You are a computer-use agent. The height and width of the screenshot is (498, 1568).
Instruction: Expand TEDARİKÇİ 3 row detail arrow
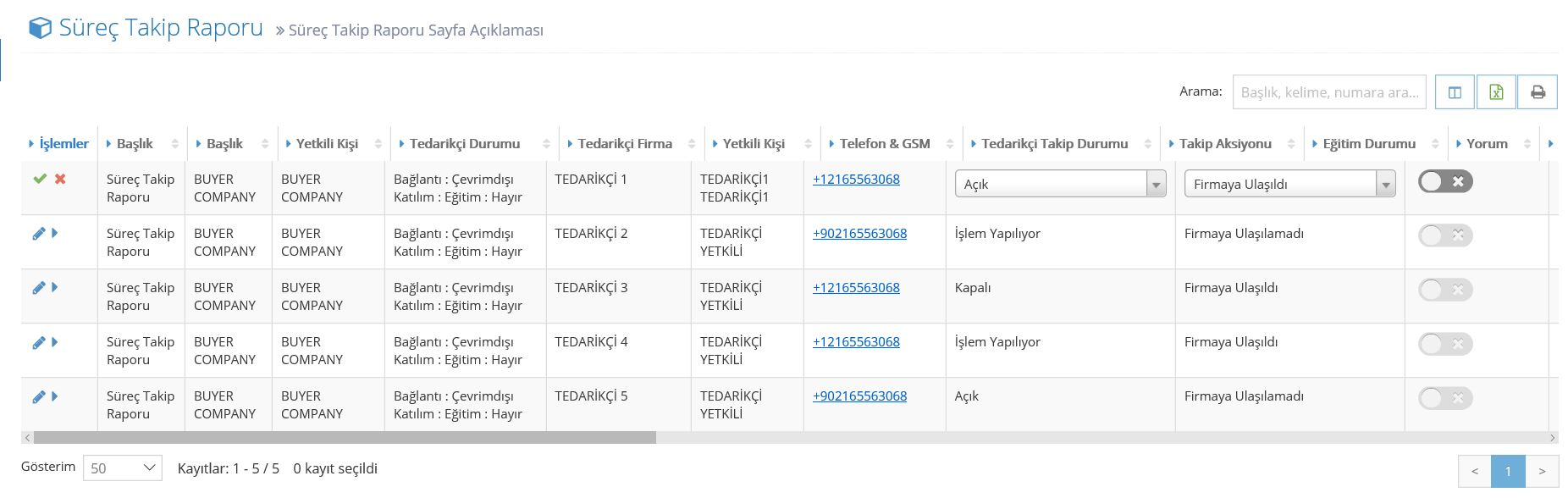point(55,287)
